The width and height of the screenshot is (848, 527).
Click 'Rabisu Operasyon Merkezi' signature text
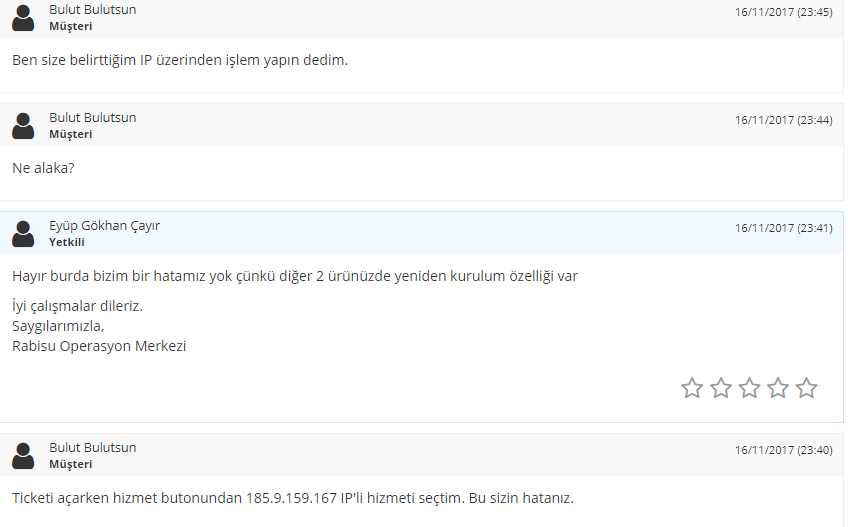[99, 346]
